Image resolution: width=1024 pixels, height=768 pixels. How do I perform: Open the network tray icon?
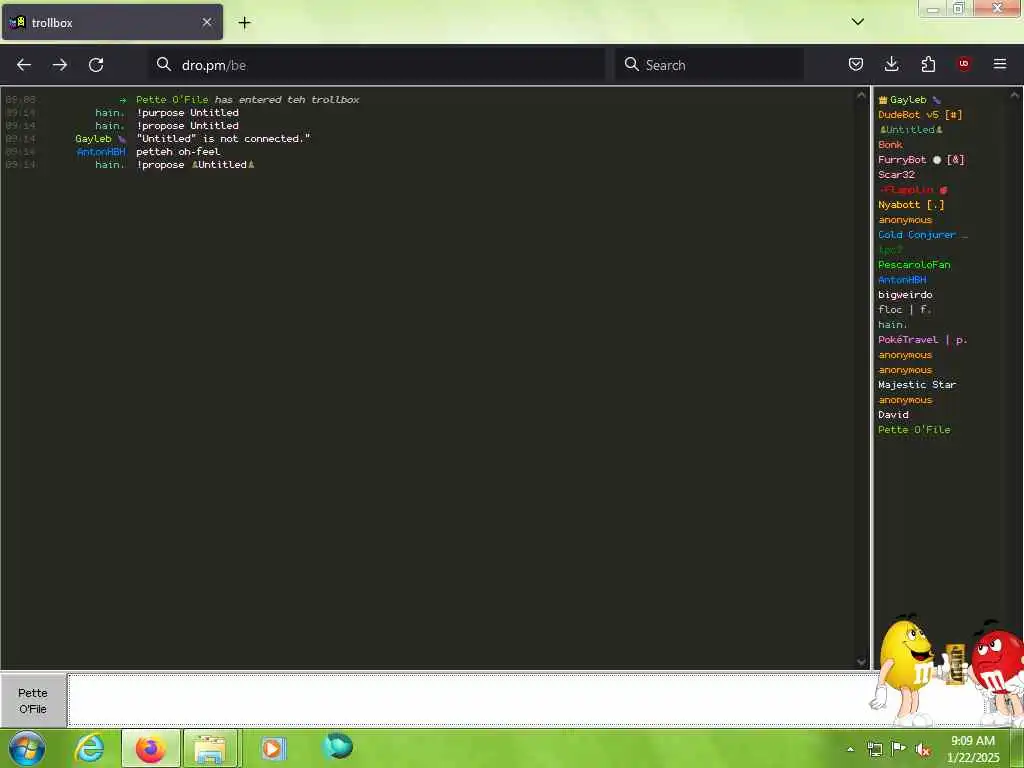pos(874,750)
